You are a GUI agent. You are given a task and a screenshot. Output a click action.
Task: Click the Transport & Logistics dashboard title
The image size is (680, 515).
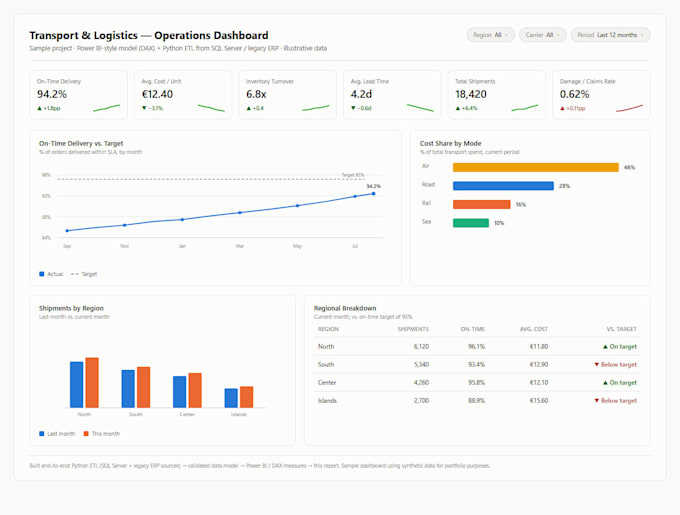(x=149, y=35)
